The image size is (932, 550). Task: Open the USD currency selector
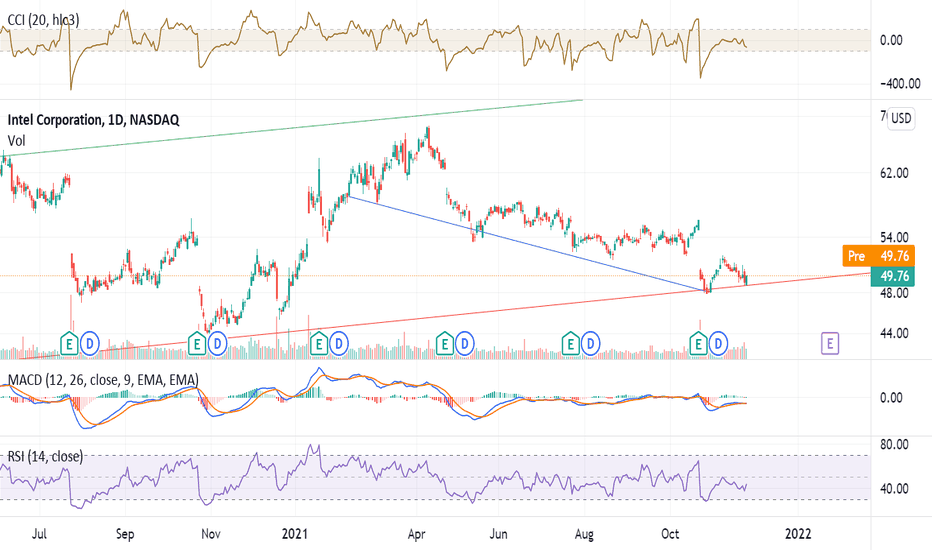pos(901,118)
